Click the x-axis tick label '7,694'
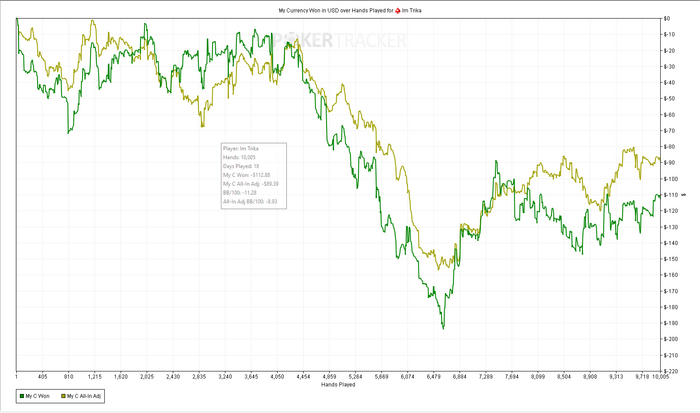This screenshot has height=413, width=700. pyautogui.click(x=512, y=377)
